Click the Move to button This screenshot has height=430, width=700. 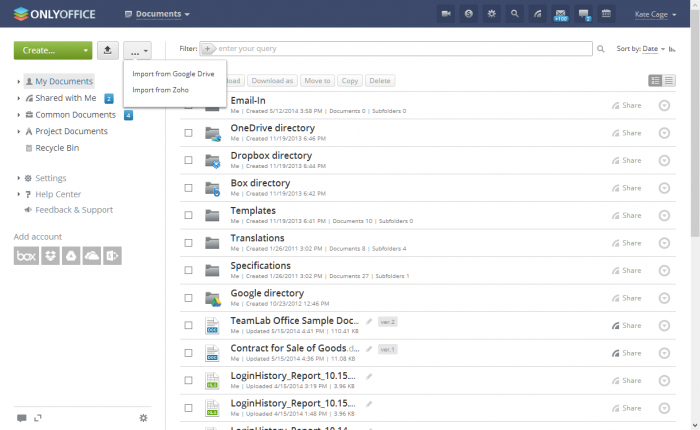point(317,81)
